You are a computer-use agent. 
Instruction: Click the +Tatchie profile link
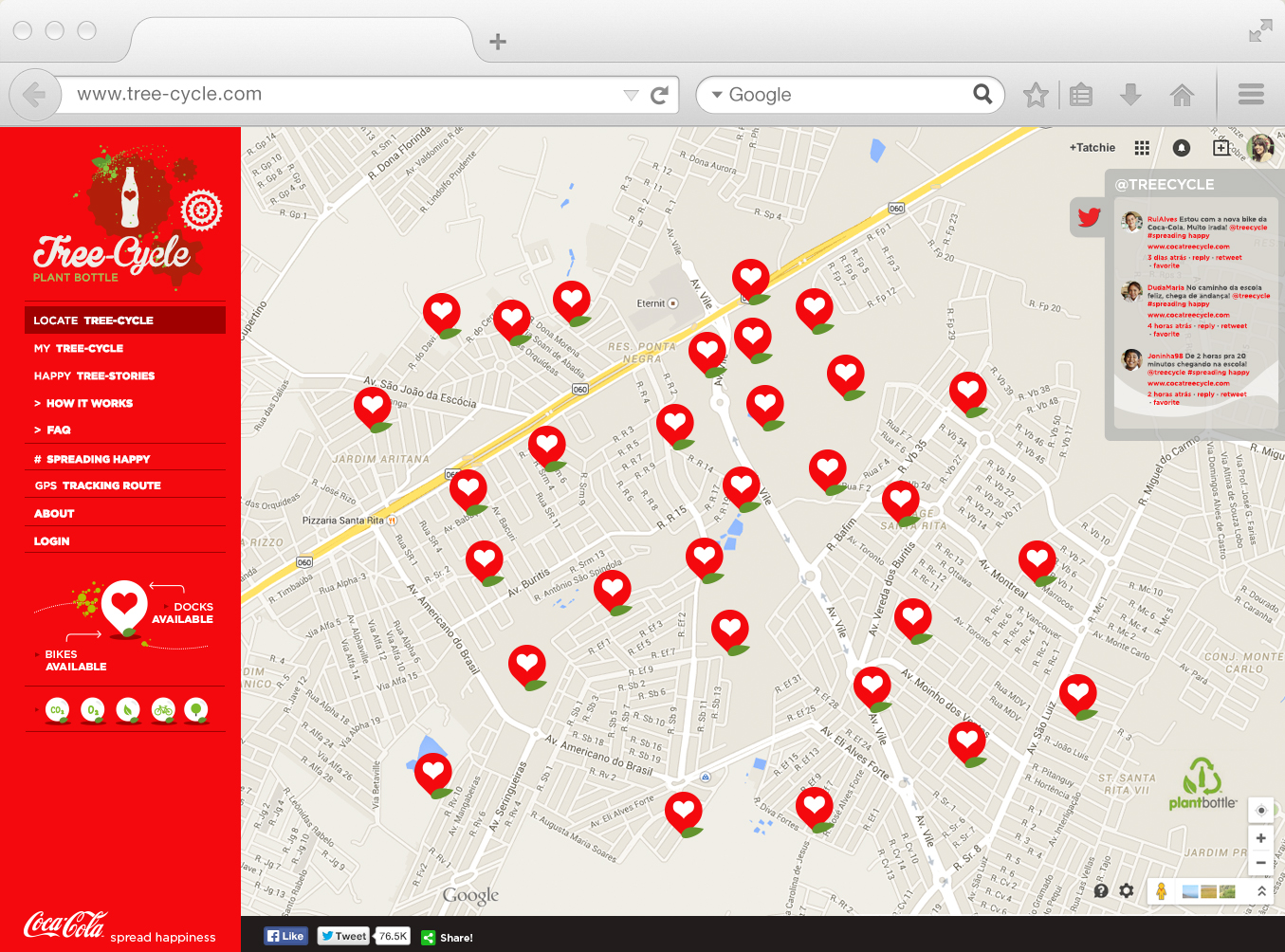coord(1092,148)
